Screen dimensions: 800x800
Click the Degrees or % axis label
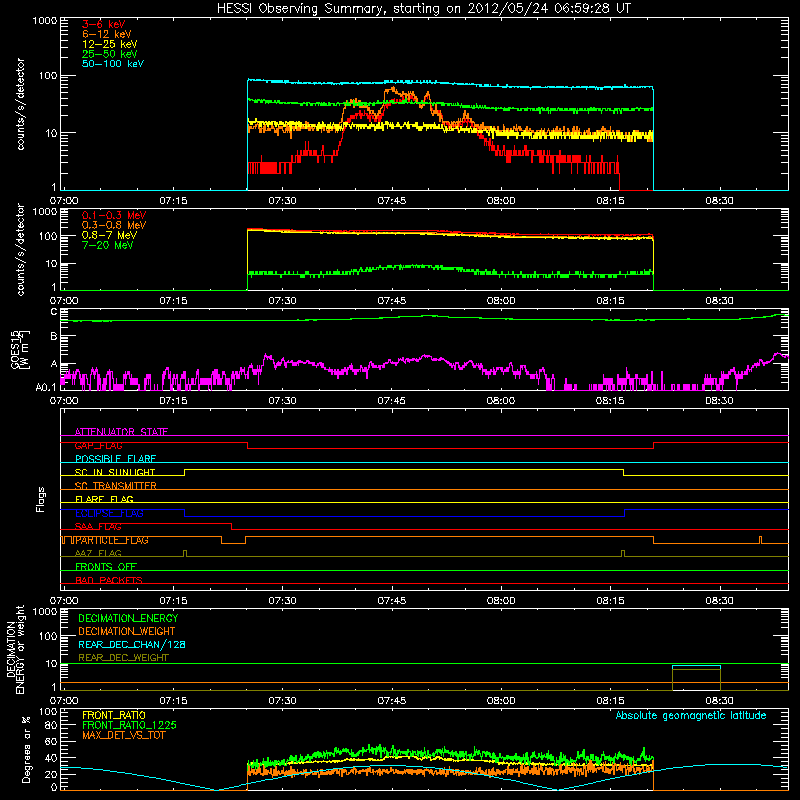click(26, 749)
